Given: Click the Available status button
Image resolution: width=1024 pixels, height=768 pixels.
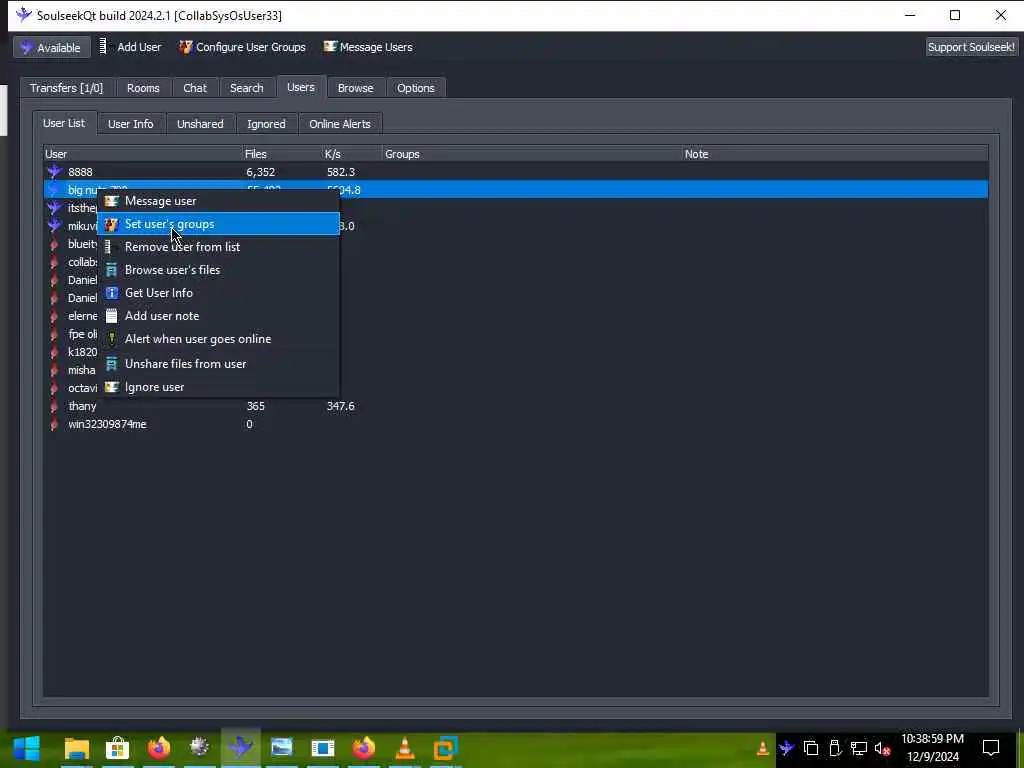Looking at the screenshot, I should click(52, 48).
